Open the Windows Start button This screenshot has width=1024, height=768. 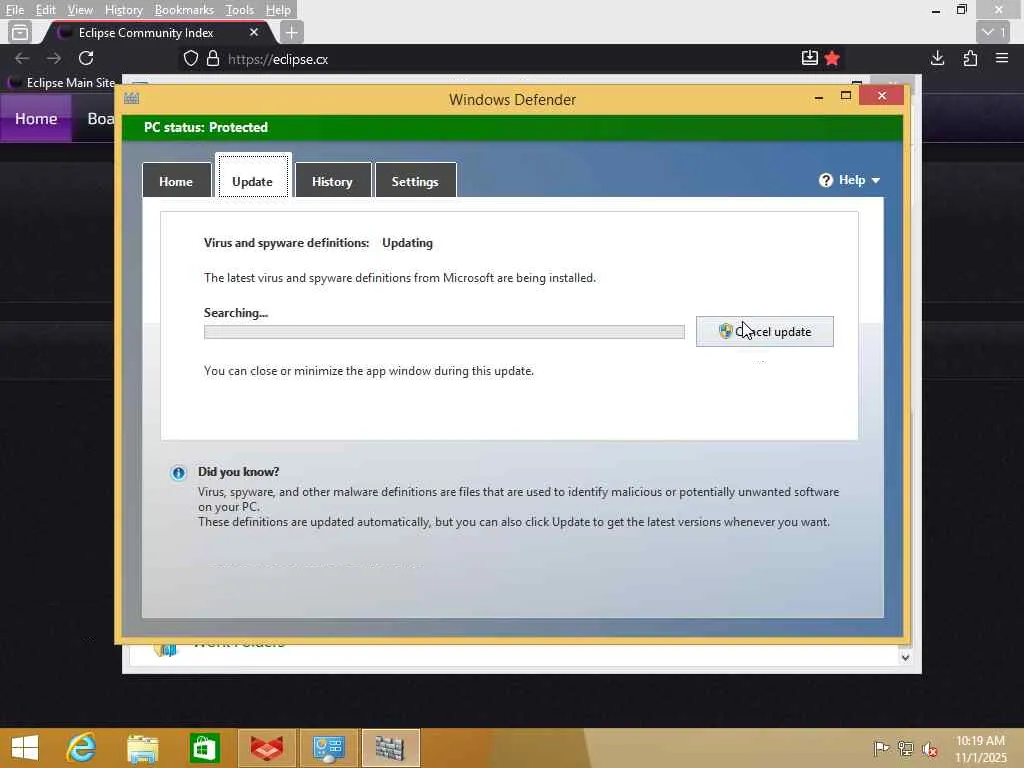tap(25, 748)
